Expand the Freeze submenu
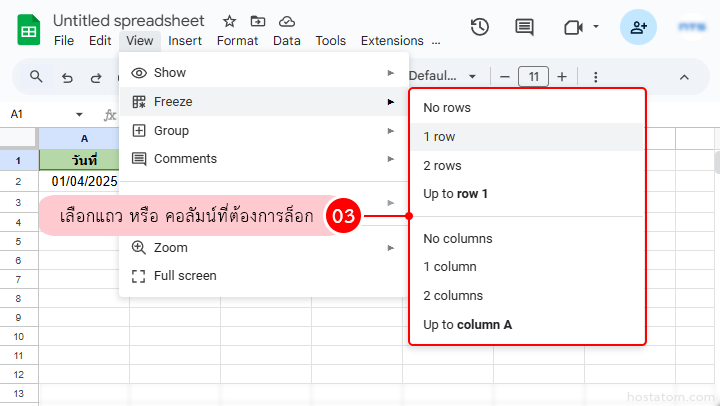720x406 pixels. pyautogui.click(x=264, y=102)
